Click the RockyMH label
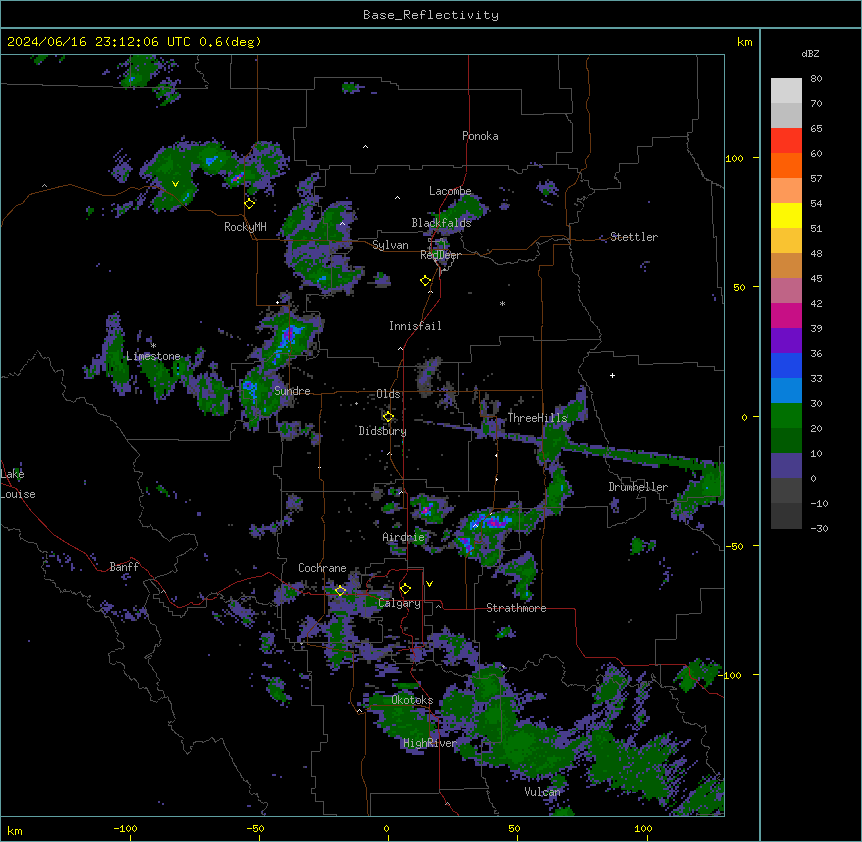This screenshot has height=842, width=862. [x=245, y=227]
